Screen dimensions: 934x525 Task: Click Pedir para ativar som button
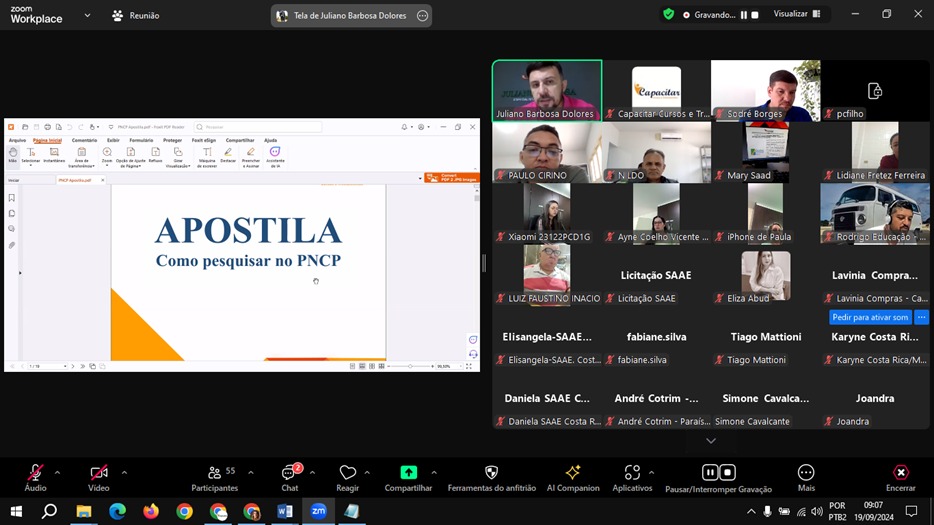click(870, 317)
